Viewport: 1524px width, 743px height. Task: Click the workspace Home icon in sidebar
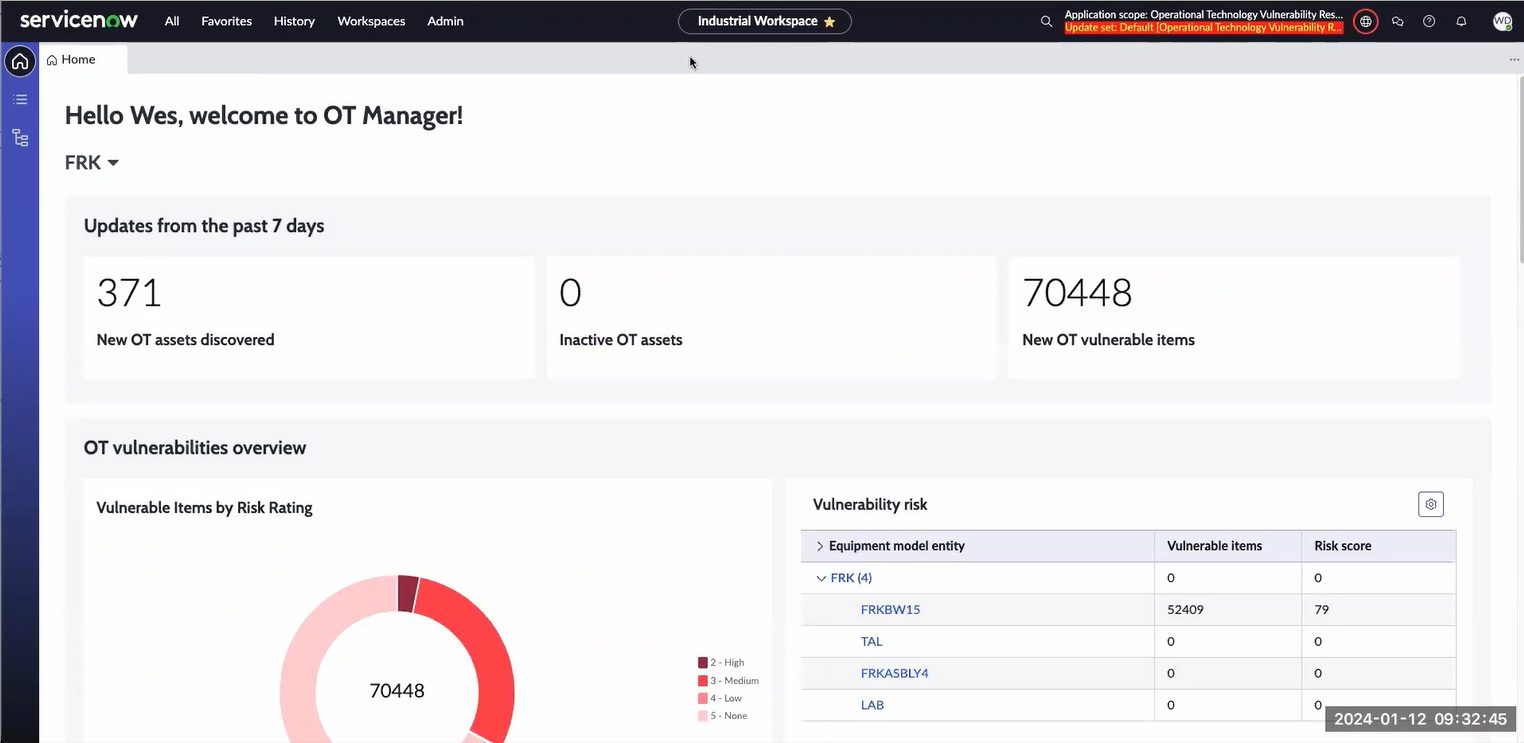(20, 61)
